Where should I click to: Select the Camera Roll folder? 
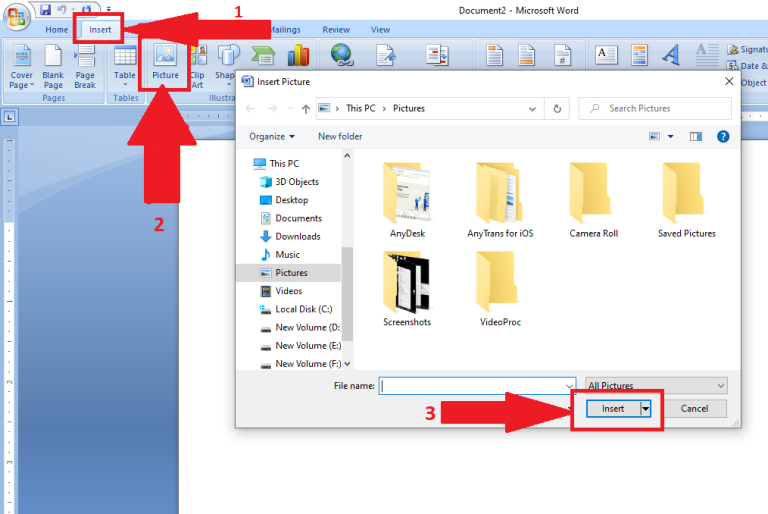pyautogui.click(x=593, y=200)
